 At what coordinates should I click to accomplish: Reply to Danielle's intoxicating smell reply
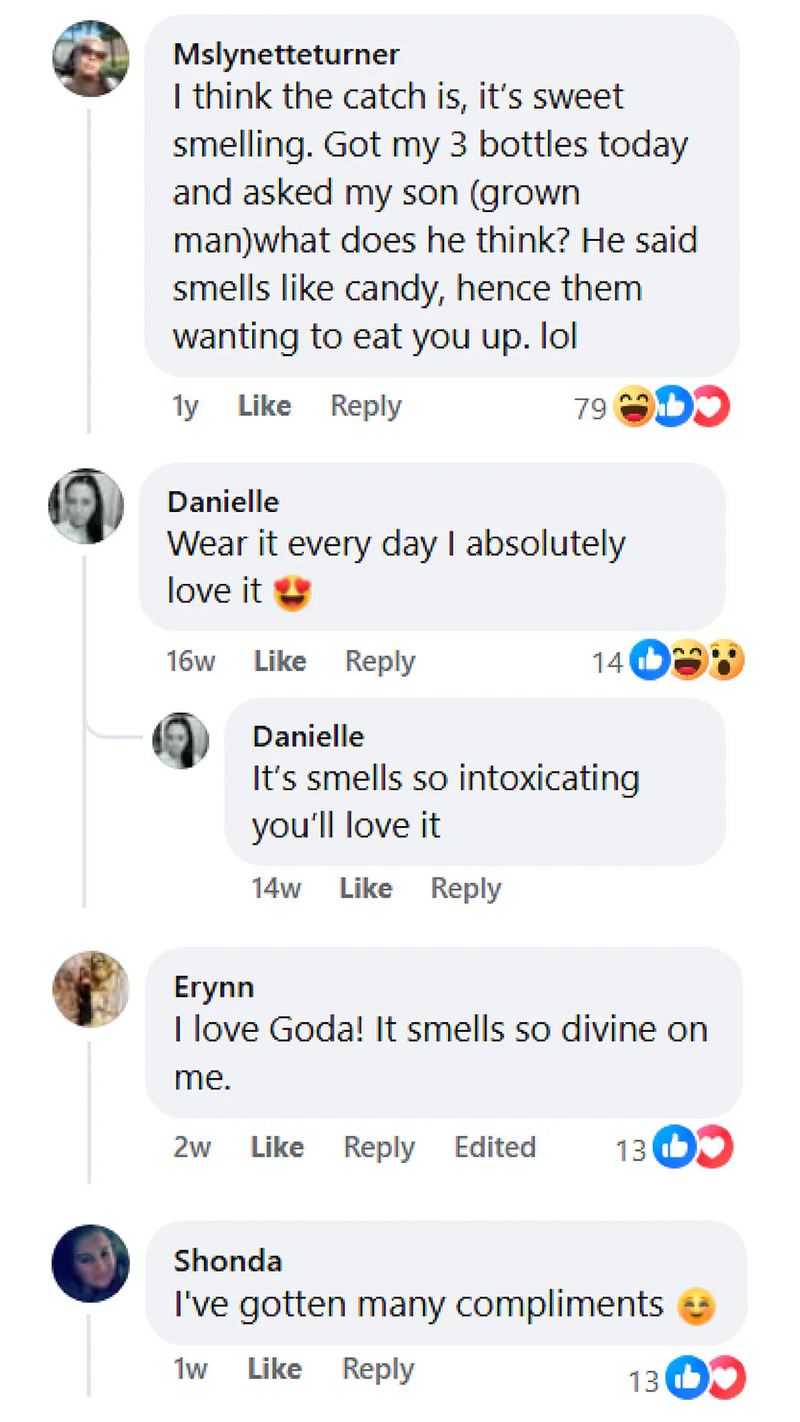pyautogui.click(x=465, y=888)
